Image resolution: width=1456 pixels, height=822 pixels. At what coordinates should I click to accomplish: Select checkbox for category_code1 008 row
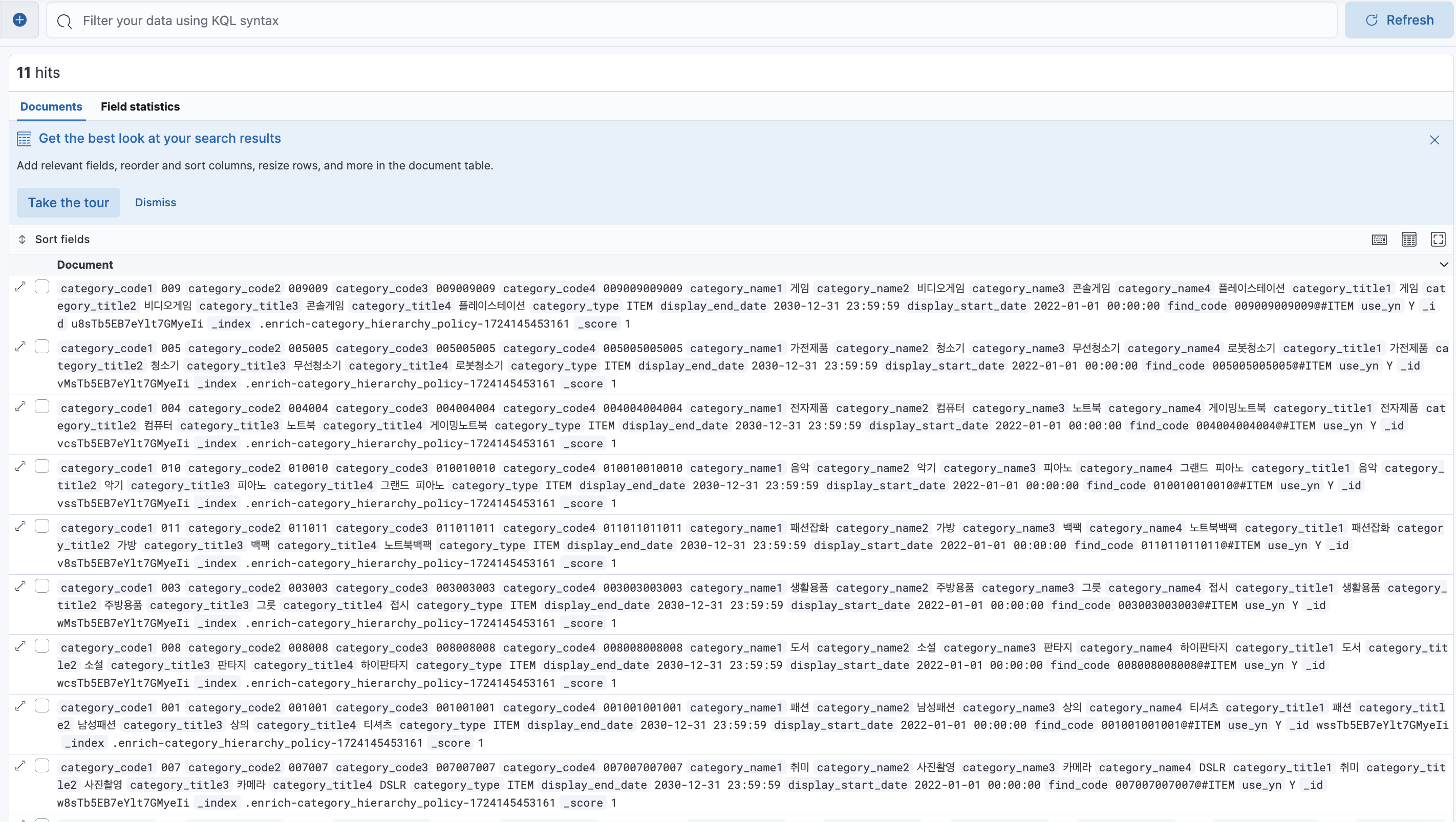click(x=42, y=646)
